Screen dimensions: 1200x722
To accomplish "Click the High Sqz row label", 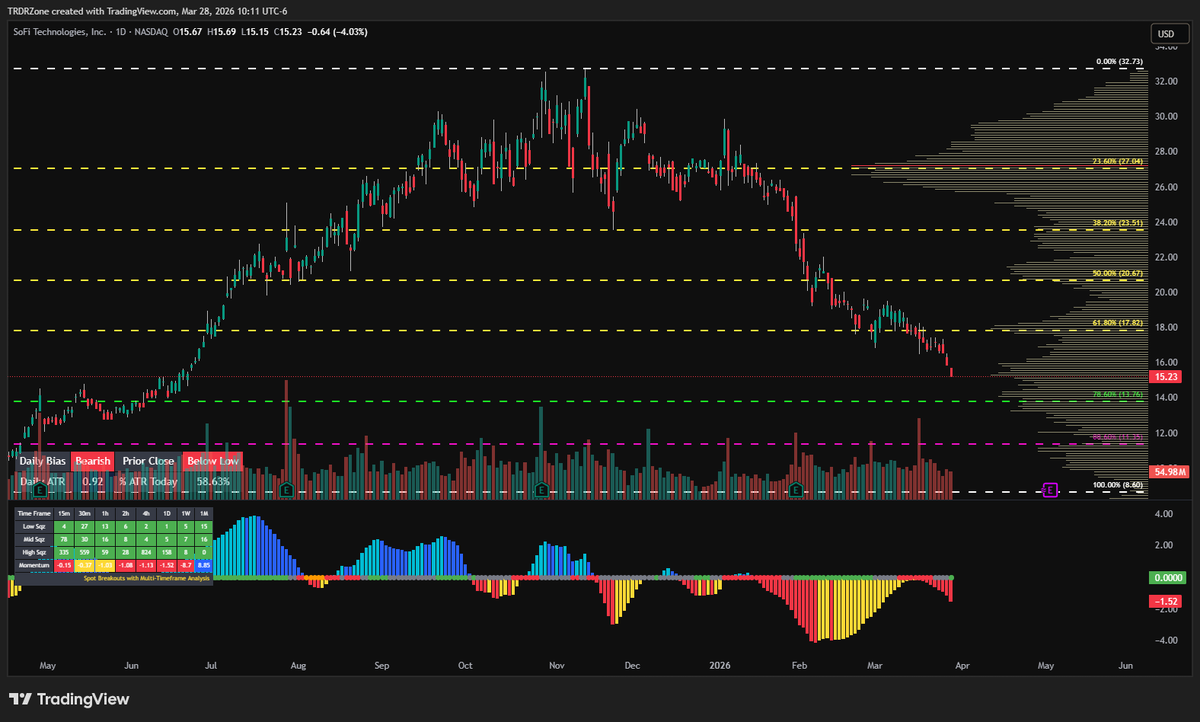I will pyautogui.click(x=34, y=553).
